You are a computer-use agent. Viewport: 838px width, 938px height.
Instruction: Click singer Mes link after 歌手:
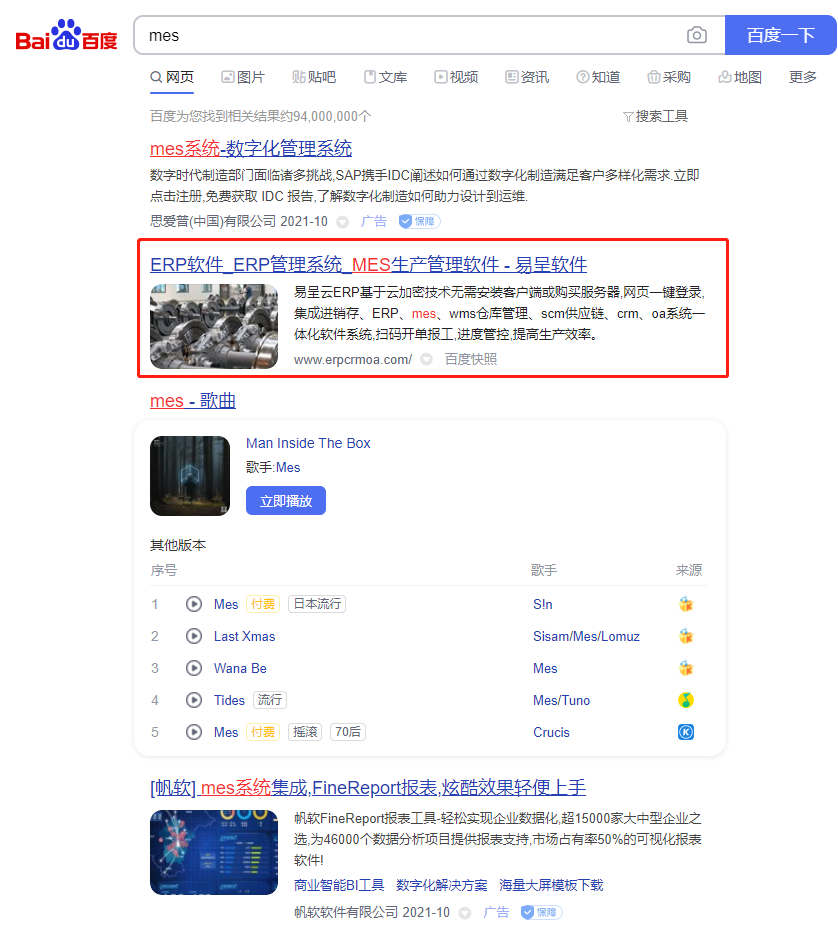point(288,468)
